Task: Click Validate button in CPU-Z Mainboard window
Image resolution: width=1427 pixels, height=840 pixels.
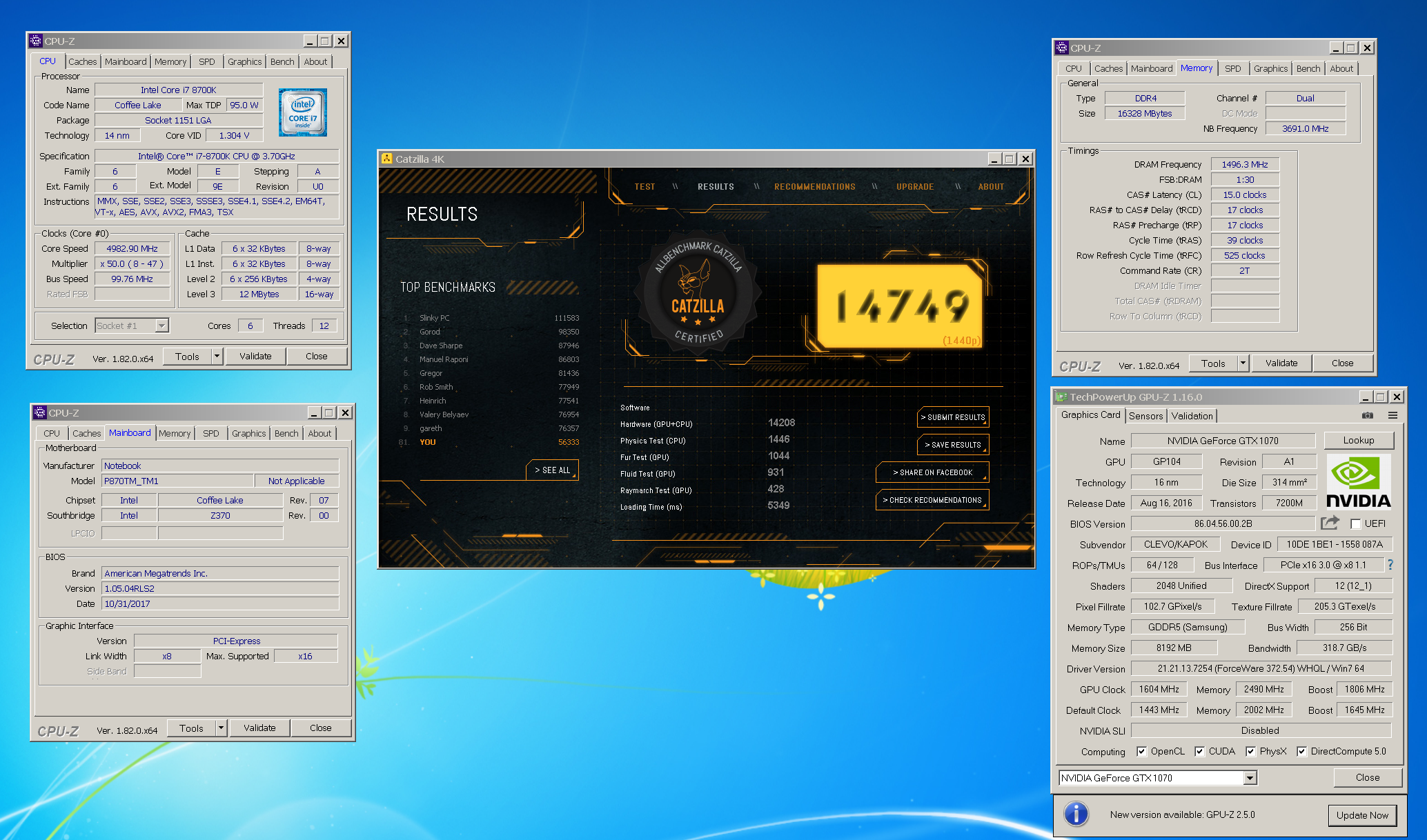Action: click(259, 728)
